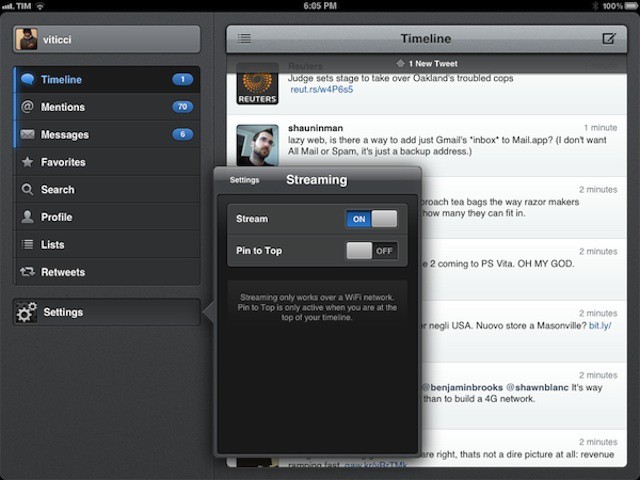Screen dimensions: 640x480
Task: Open the Retweets sidebar entry
Action: 107,272
